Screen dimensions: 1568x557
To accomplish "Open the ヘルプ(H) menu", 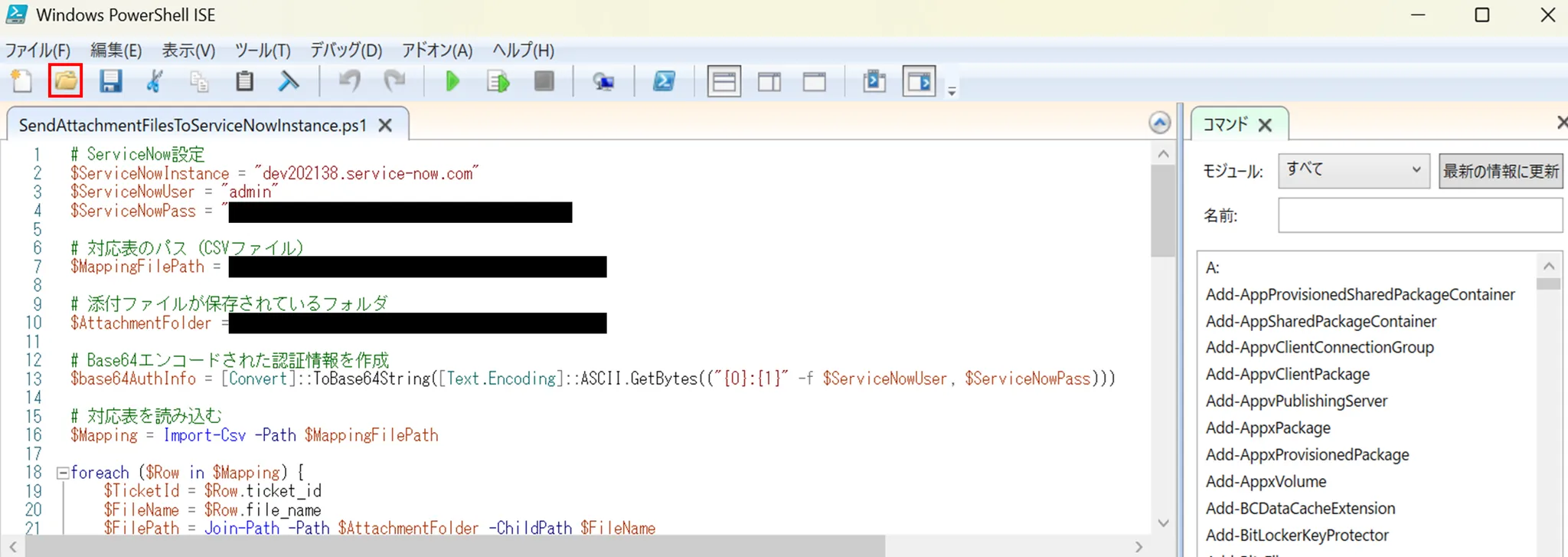I will [x=523, y=51].
